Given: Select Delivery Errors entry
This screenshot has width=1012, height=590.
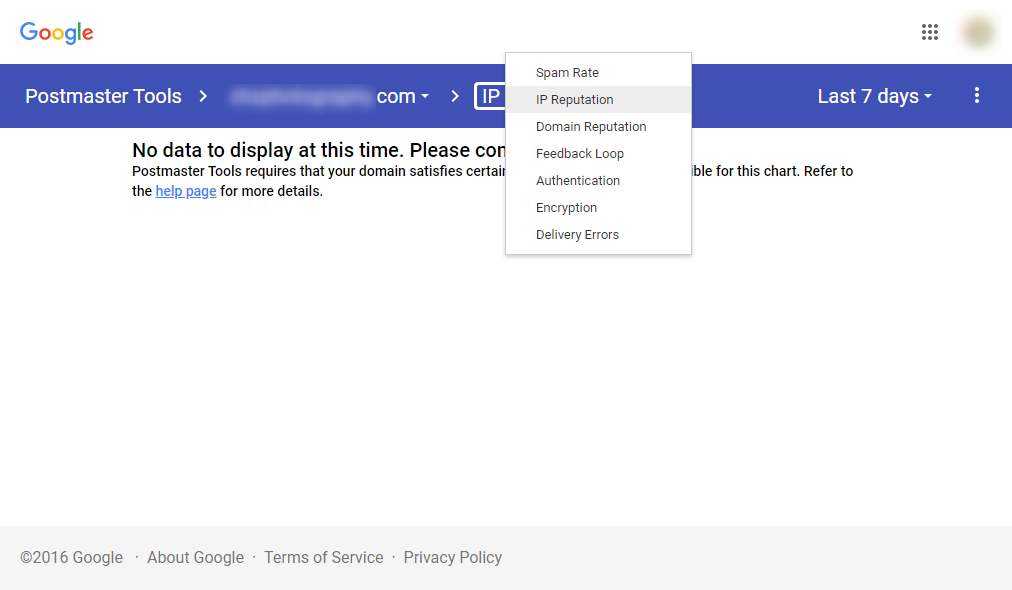Looking at the screenshot, I should 598,235.
